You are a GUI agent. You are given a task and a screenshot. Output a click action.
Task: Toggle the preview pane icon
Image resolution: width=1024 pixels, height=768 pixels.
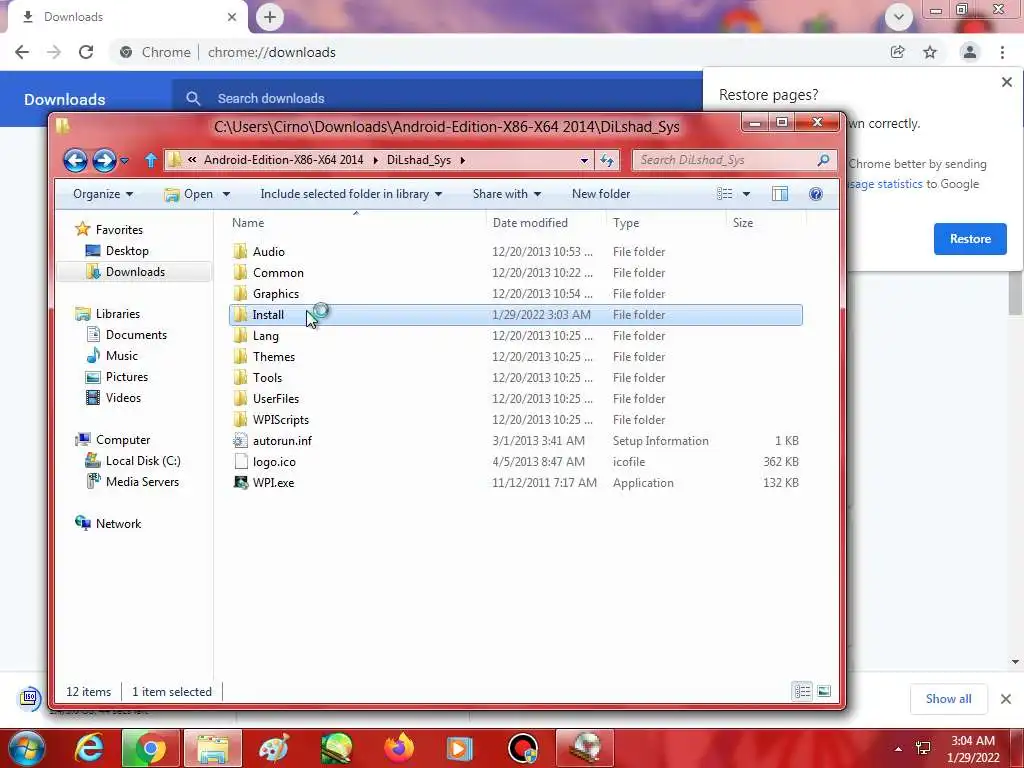point(780,194)
